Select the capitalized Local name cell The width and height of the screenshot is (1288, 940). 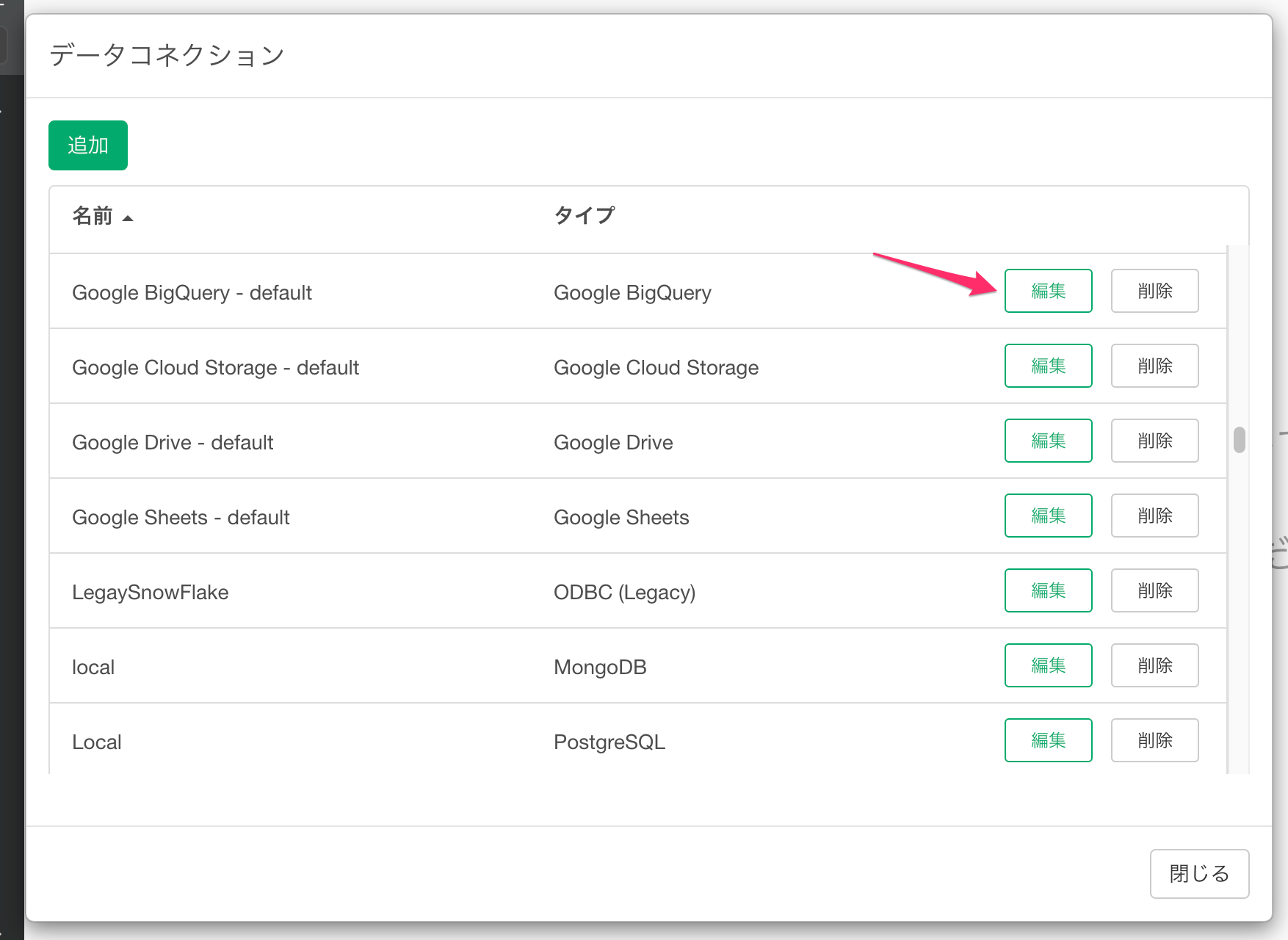tap(96, 742)
